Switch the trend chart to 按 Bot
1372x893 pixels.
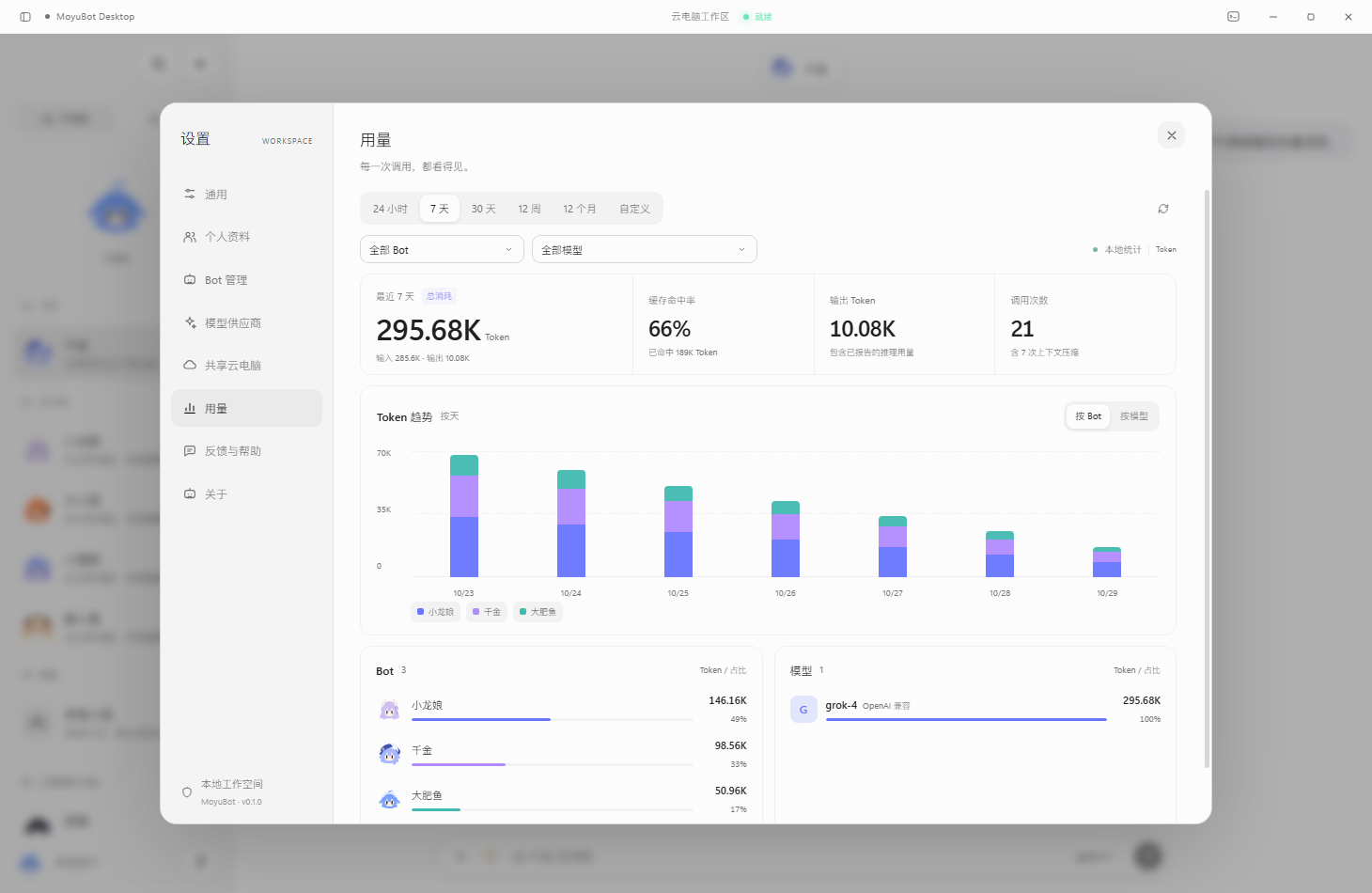pyautogui.click(x=1088, y=416)
